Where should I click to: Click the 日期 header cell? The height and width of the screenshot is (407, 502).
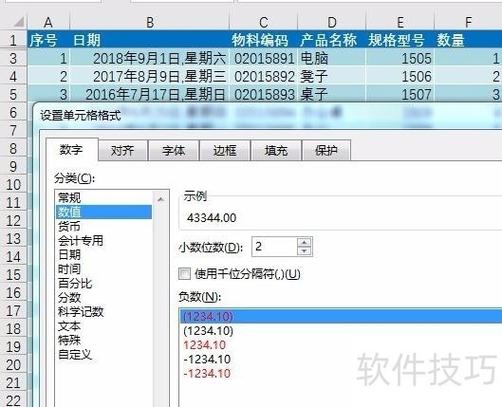click(150, 40)
